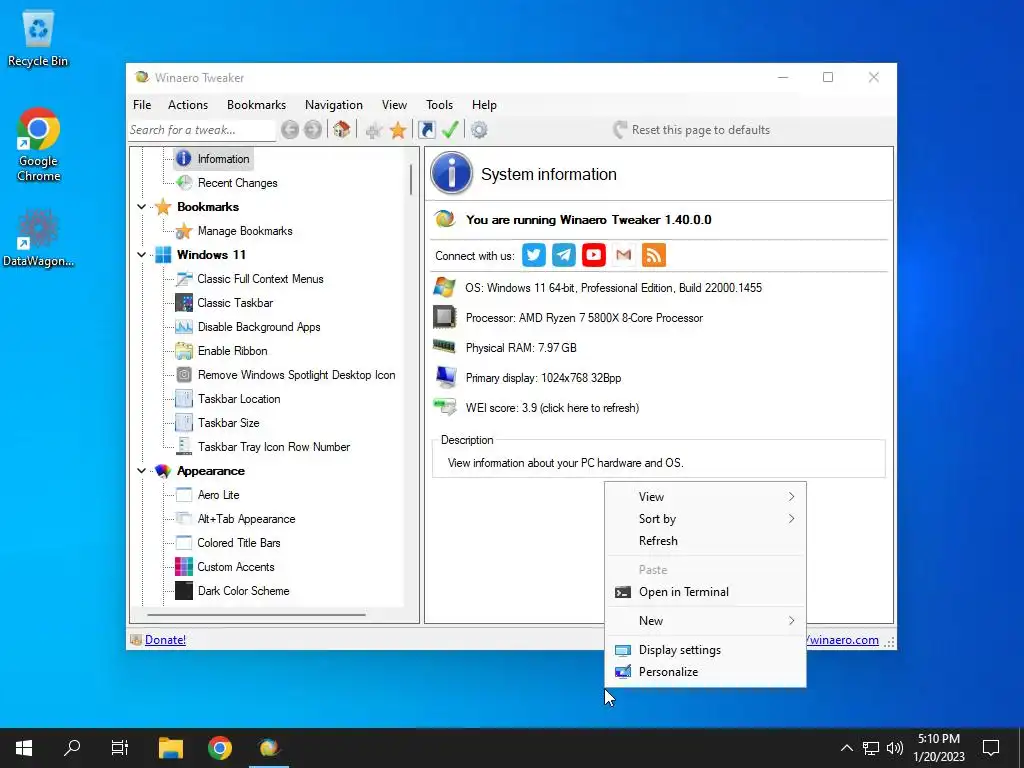
Task: Click the Winaero Tweaker taskbar icon
Action: (268, 748)
